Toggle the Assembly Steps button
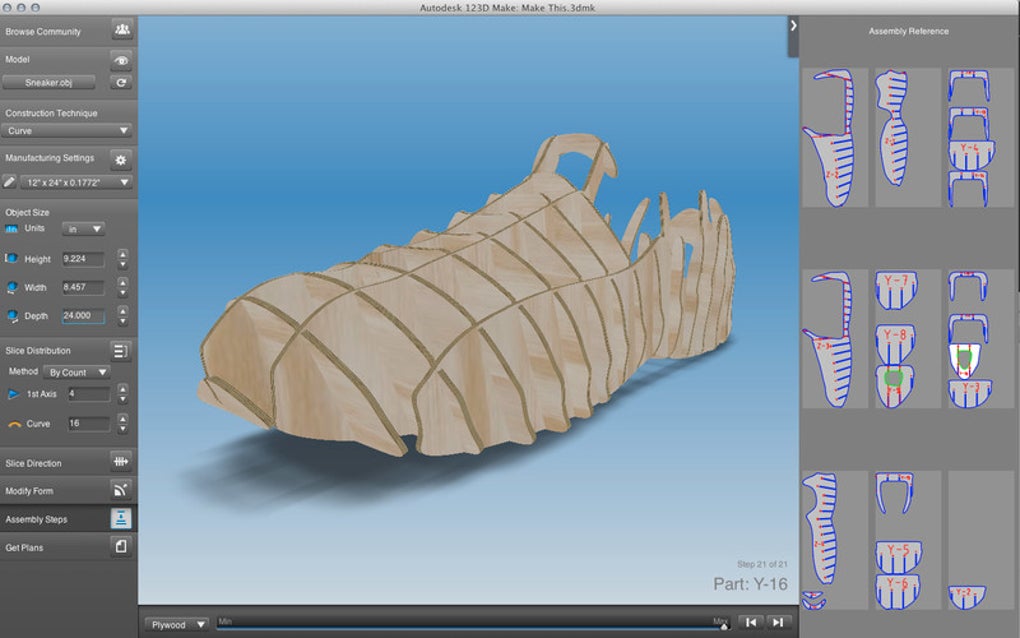This screenshot has height=638, width=1020. [121, 519]
